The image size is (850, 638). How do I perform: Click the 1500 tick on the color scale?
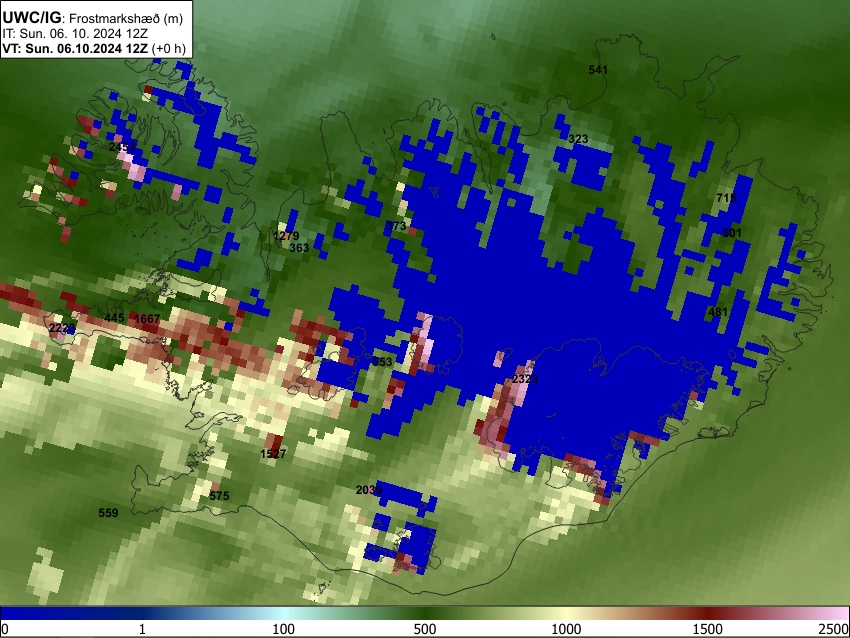tap(708, 629)
